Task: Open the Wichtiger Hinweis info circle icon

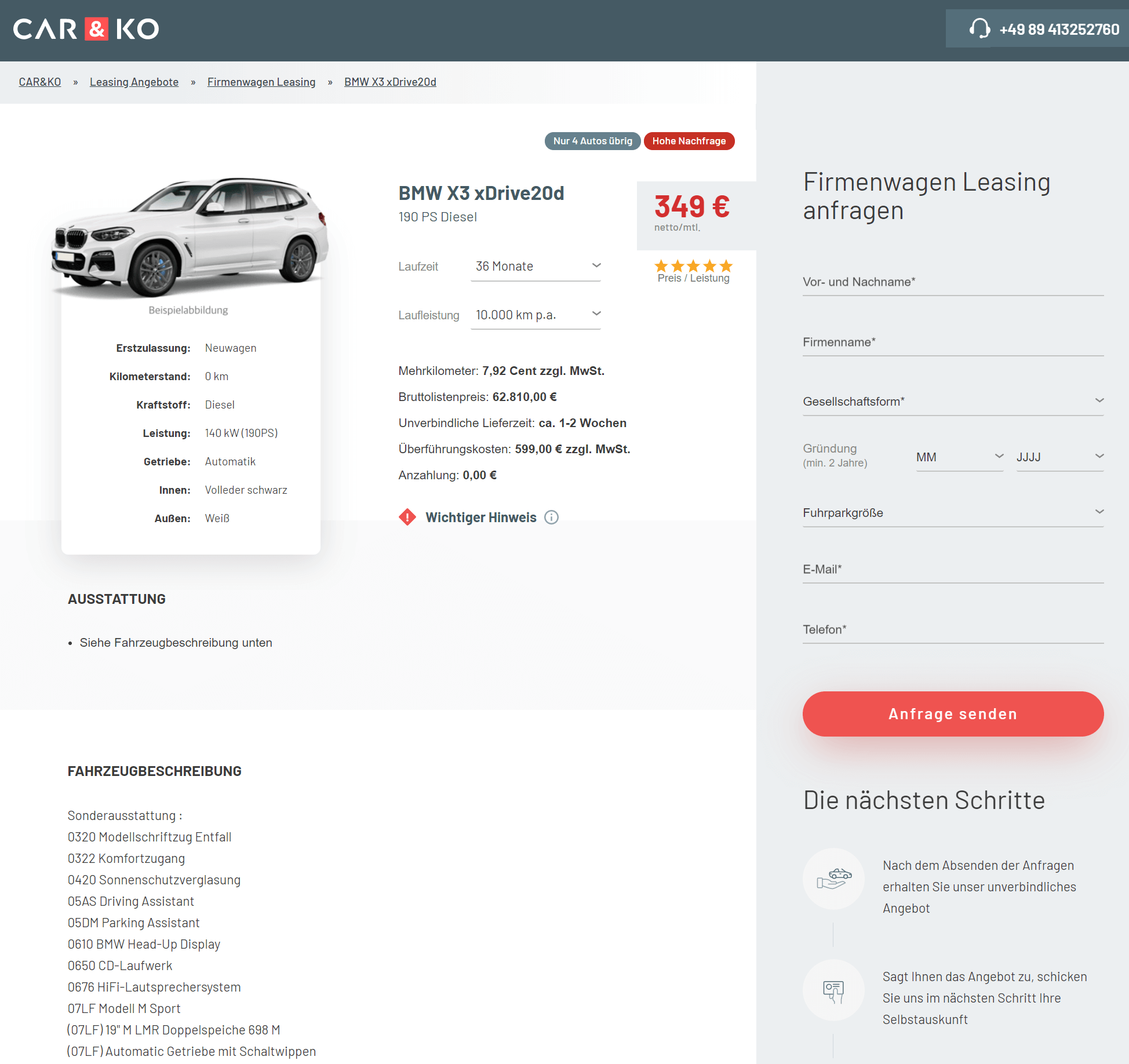Action: tap(551, 517)
